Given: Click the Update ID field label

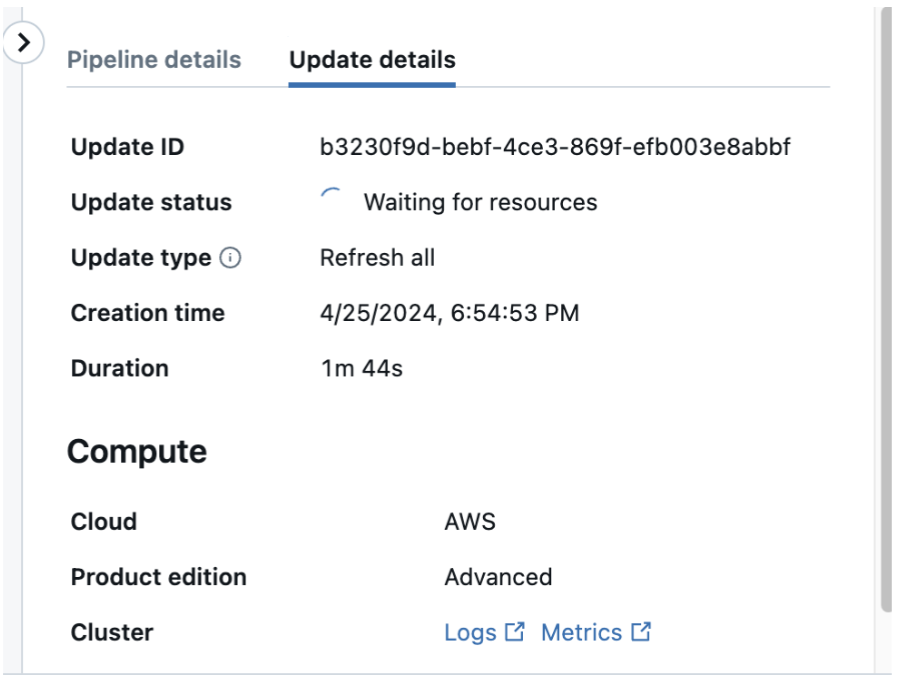Looking at the screenshot, I should click(x=127, y=147).
